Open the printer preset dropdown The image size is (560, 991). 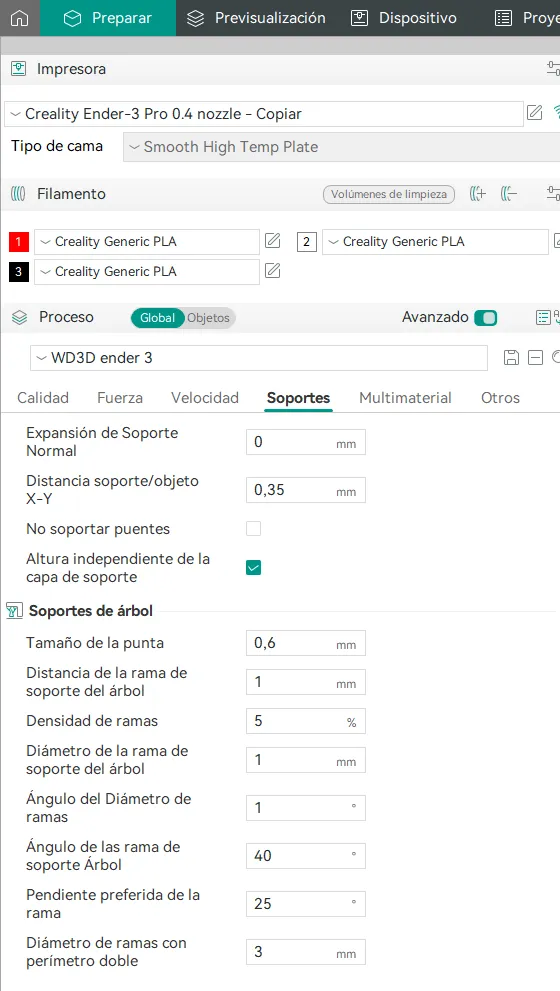[264, 114]
